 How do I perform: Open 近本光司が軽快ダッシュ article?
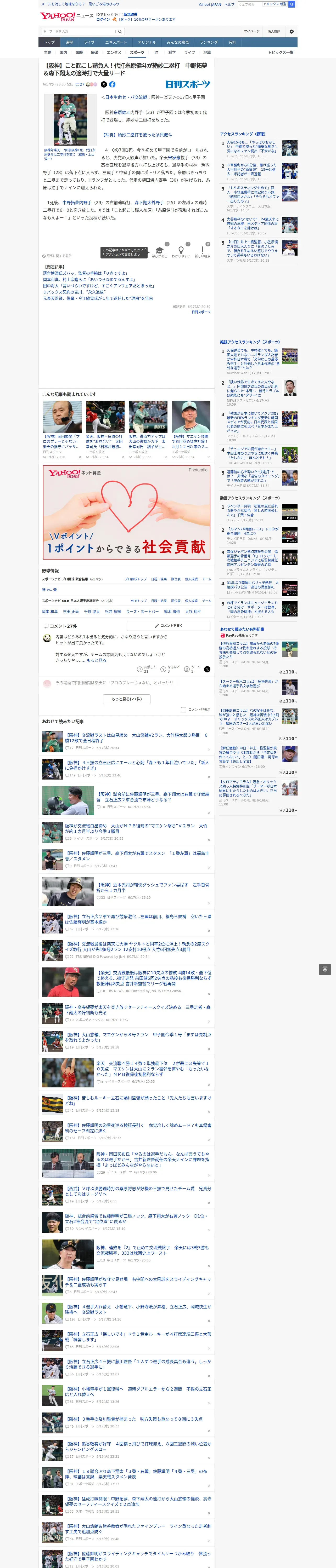[153, 887]
